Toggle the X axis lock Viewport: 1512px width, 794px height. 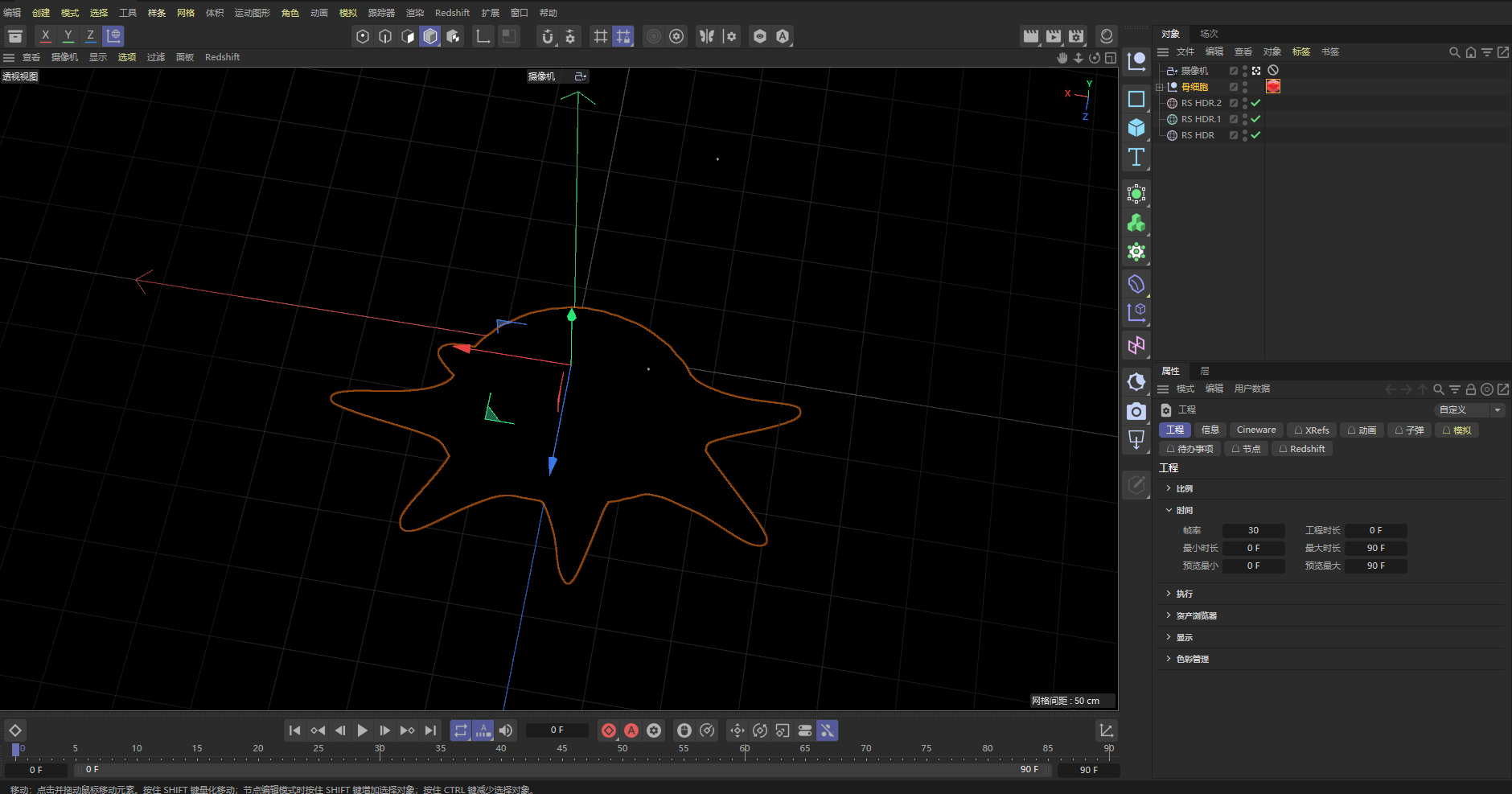46,35
